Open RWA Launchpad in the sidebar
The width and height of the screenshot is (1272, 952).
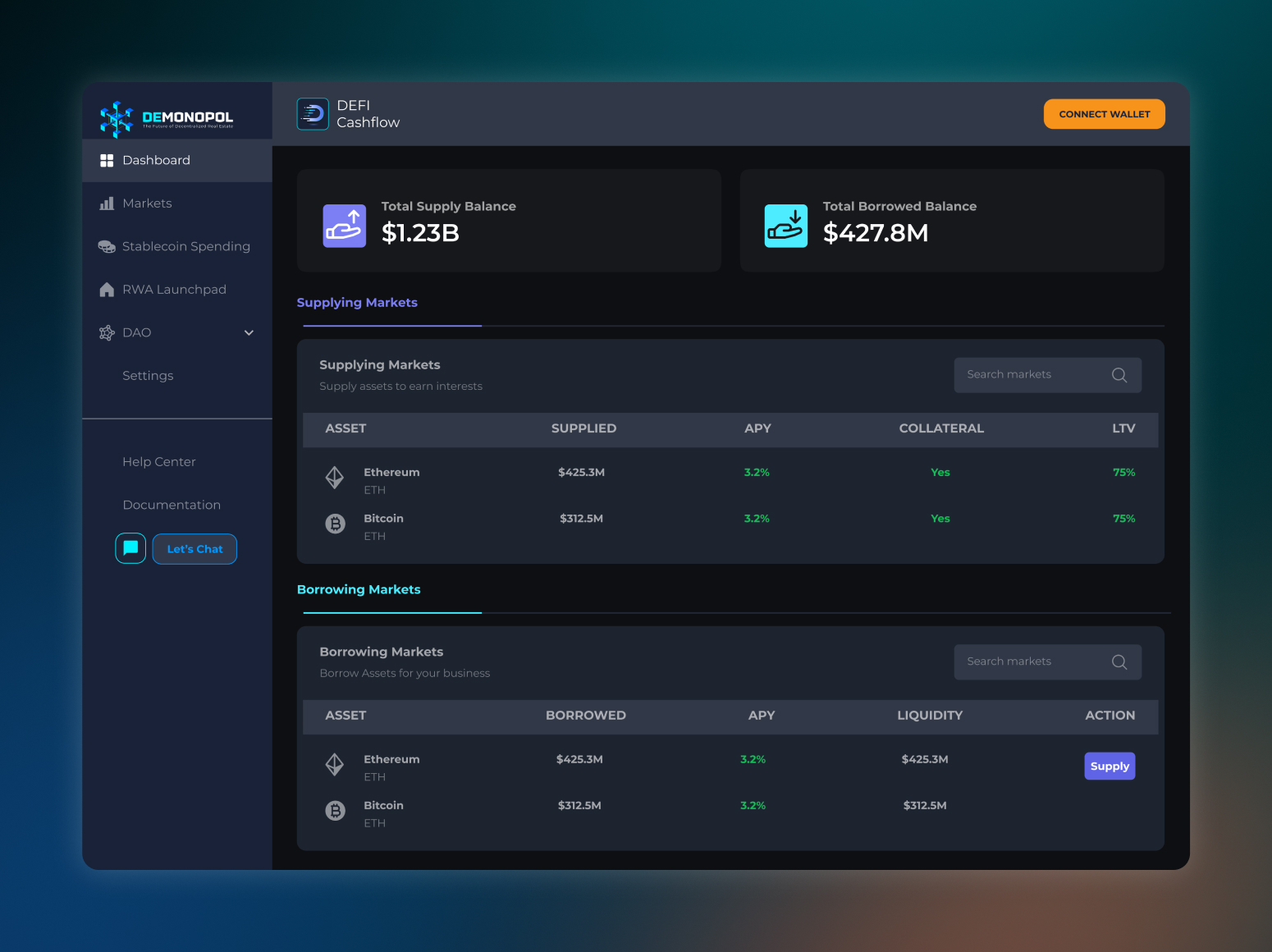(x=177, y=290)
